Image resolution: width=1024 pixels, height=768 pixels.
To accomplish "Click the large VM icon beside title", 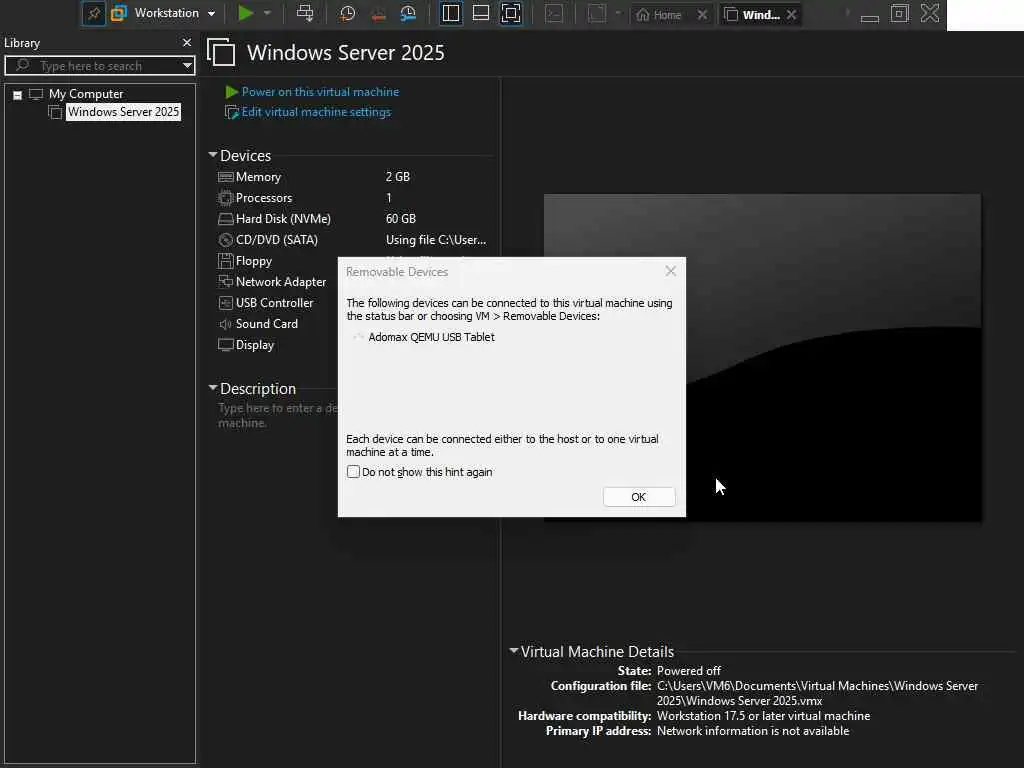I will [x=221, y=52].
